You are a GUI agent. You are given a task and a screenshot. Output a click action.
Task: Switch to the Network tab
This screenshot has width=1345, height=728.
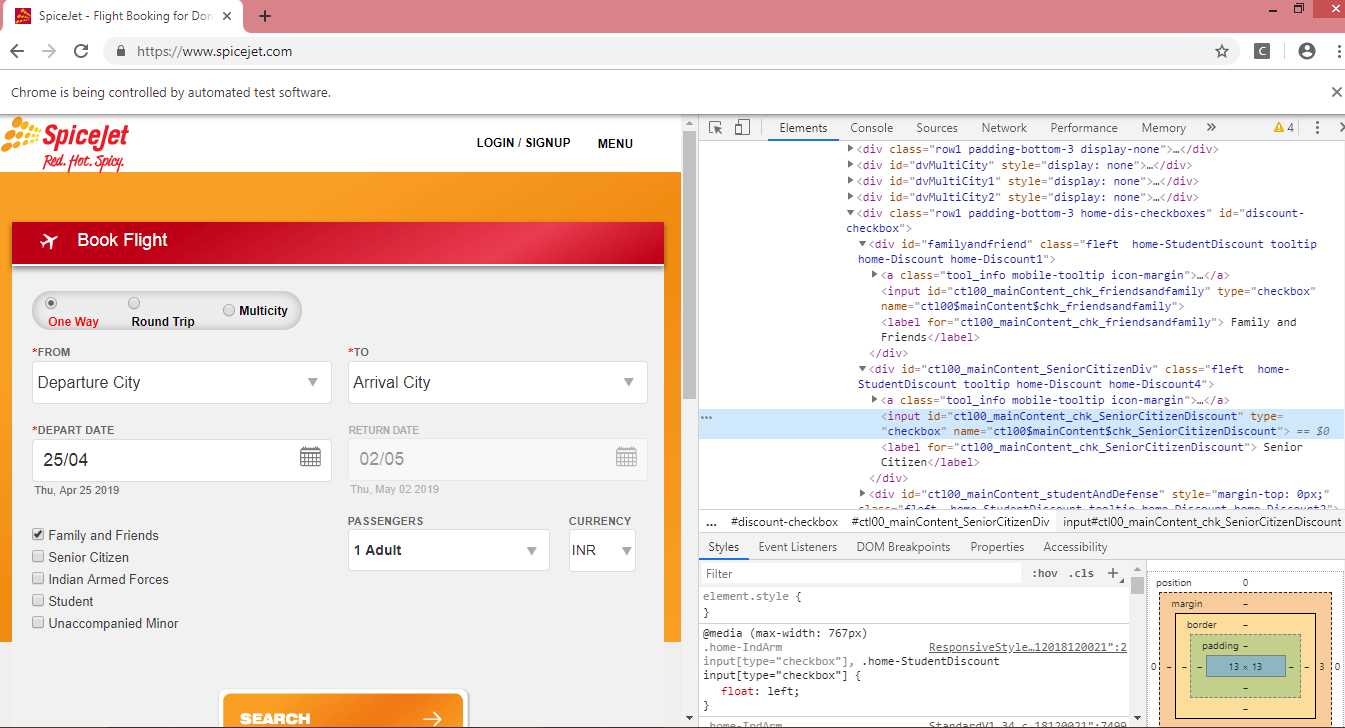point(1004,128)
